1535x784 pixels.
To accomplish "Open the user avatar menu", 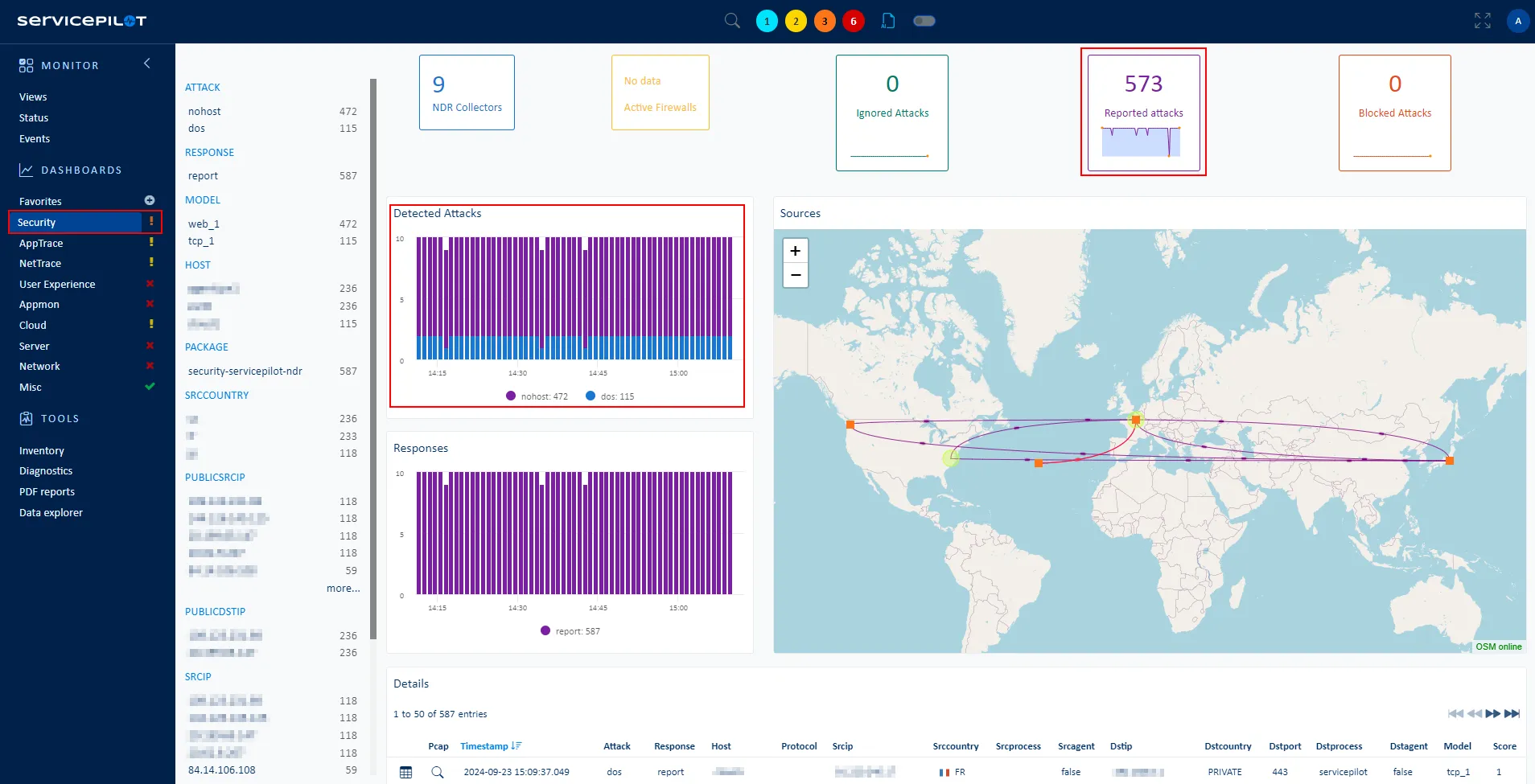I will (1517, 21).
